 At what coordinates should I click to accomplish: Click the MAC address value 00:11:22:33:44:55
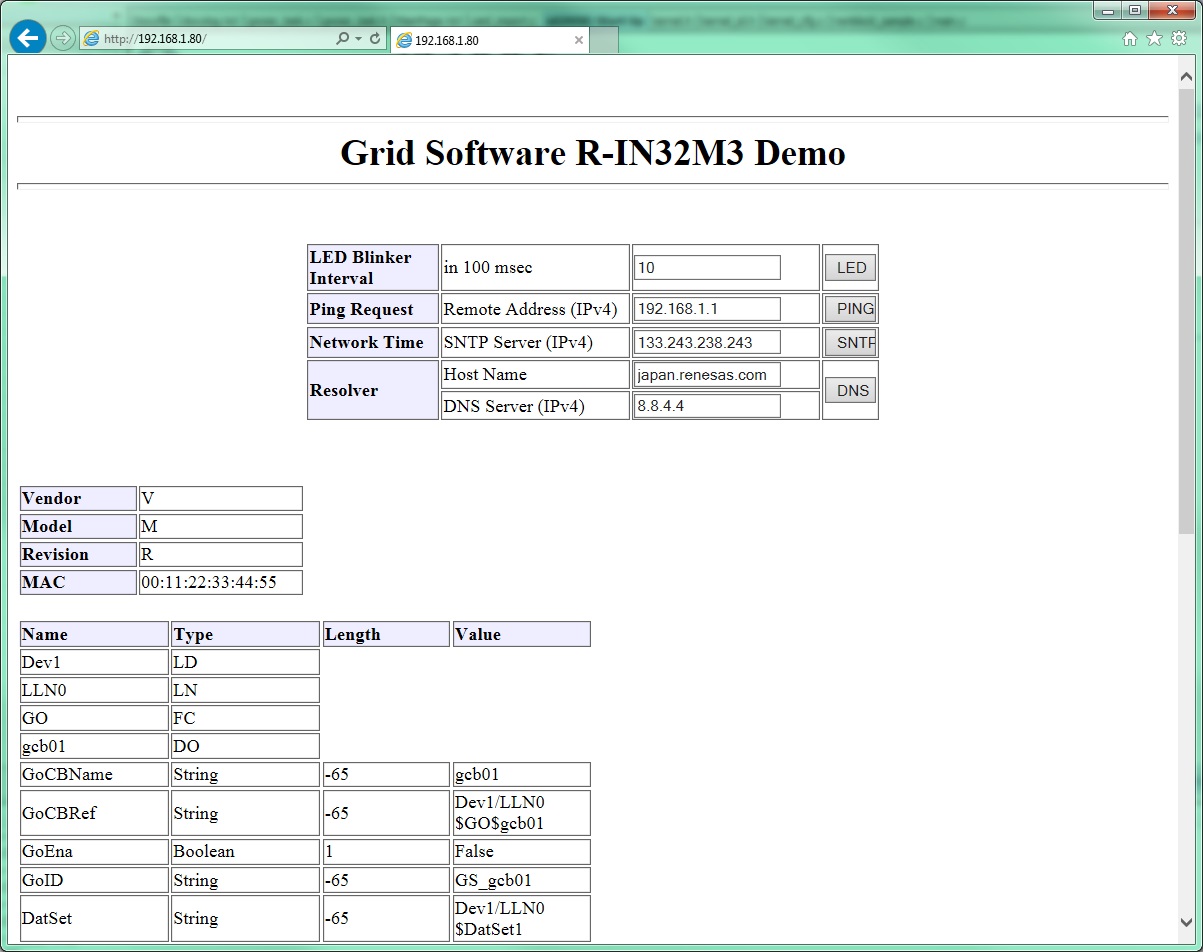pyautogui.click(x=220, y=582)
